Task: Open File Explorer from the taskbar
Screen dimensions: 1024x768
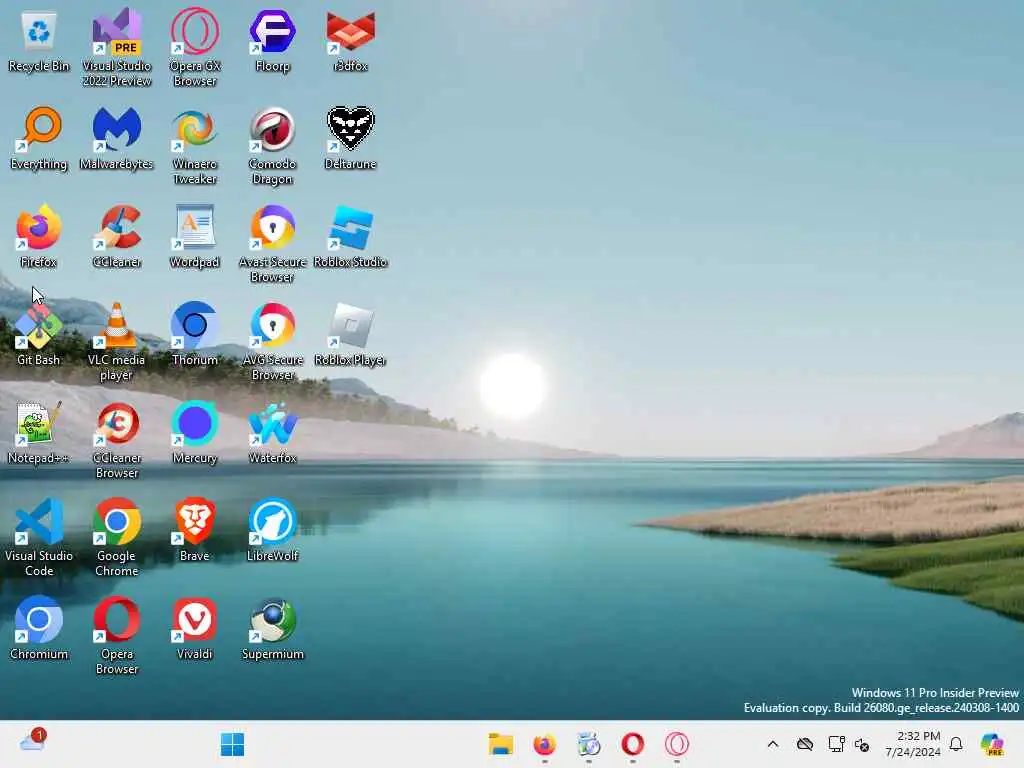Action: [x=501, y=744]
